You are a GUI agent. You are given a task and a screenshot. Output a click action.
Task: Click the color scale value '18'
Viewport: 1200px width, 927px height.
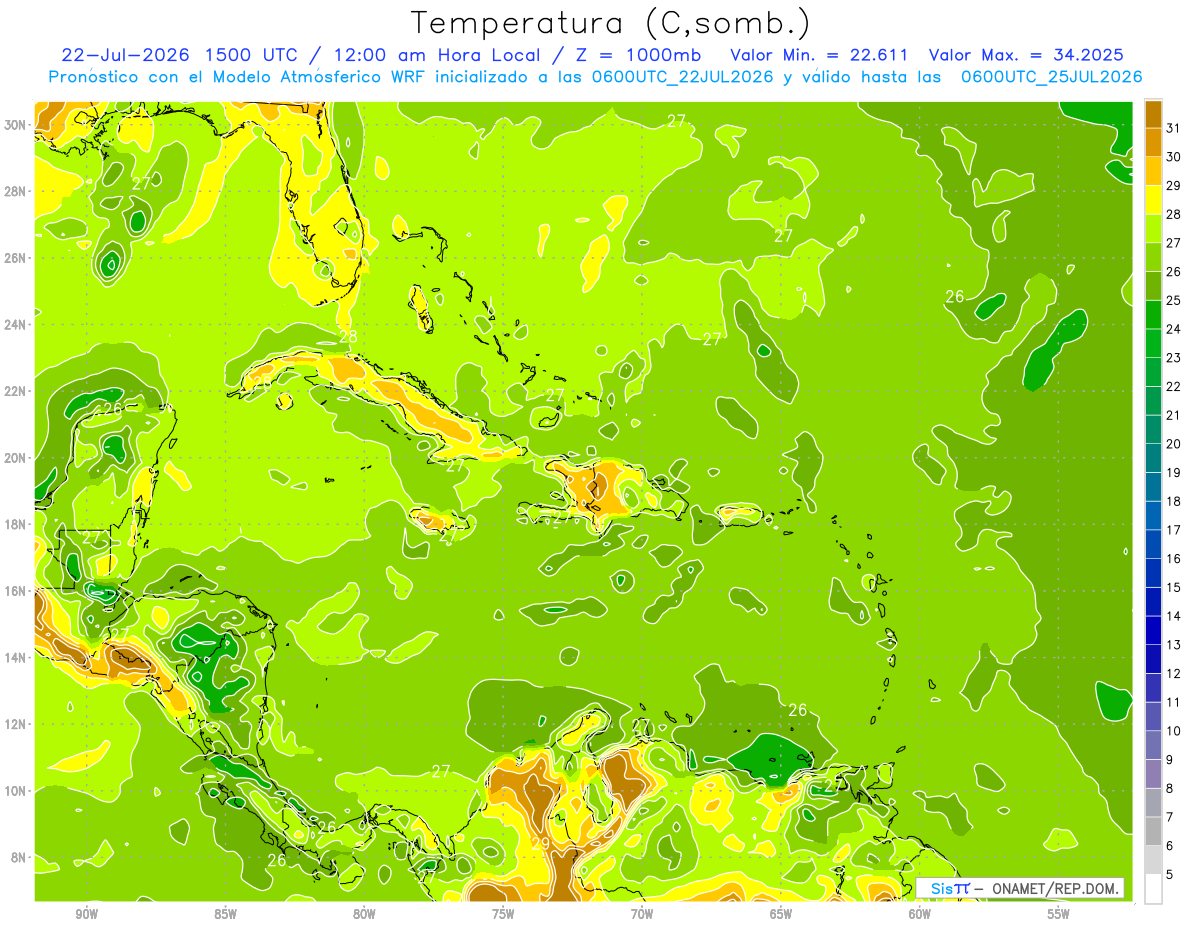(1174, 502)
